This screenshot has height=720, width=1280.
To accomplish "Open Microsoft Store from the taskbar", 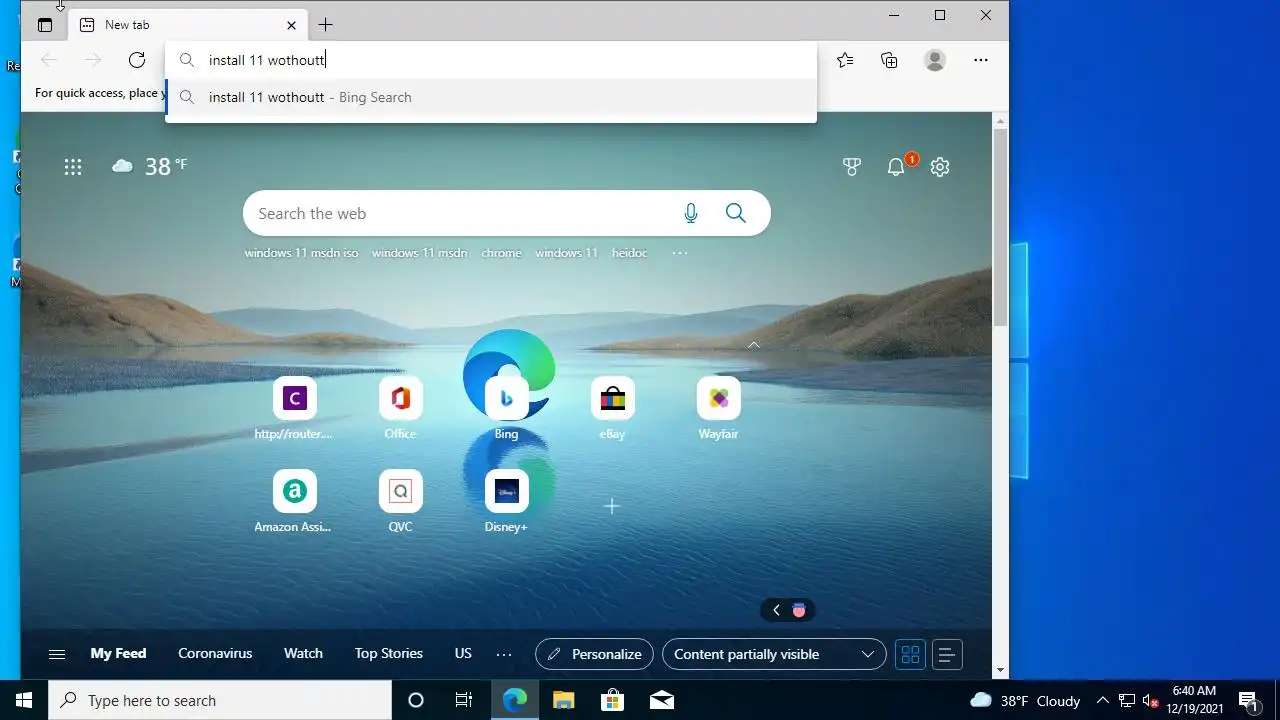I will coord(612,700).
